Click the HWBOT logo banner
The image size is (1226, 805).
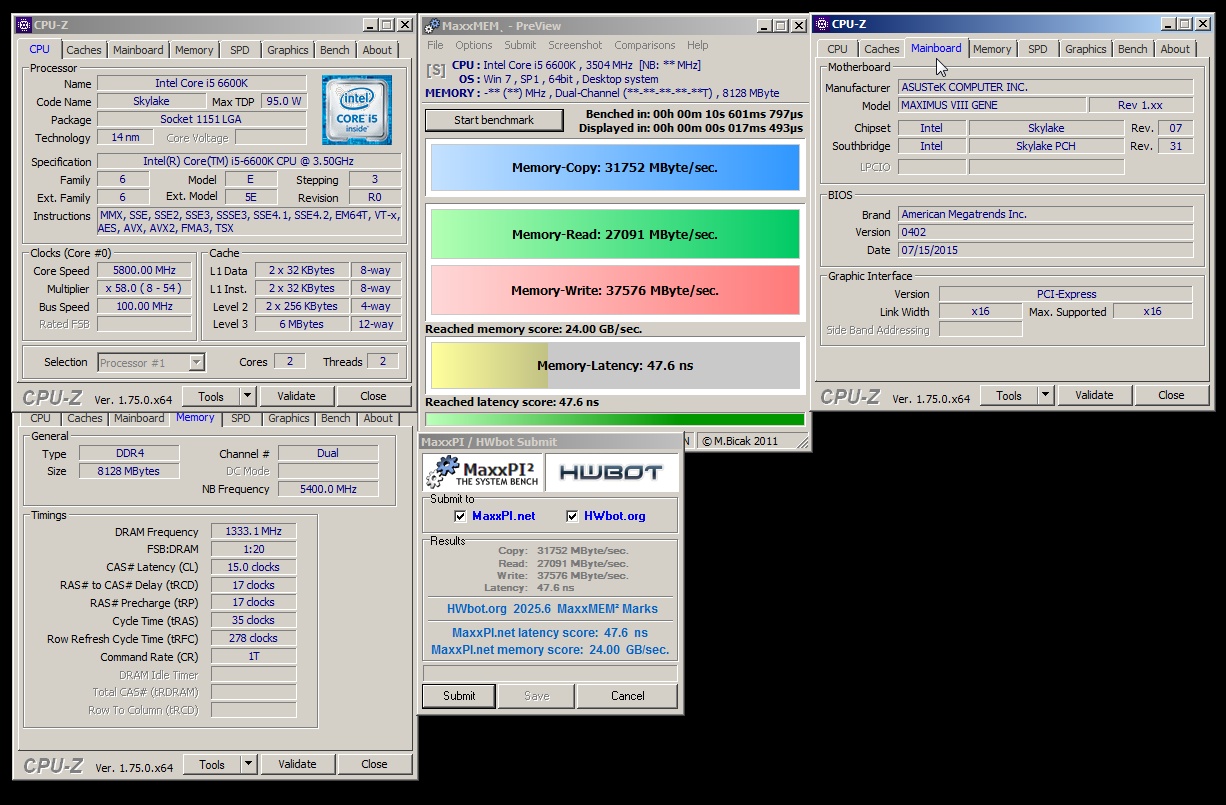click(611, 473)
